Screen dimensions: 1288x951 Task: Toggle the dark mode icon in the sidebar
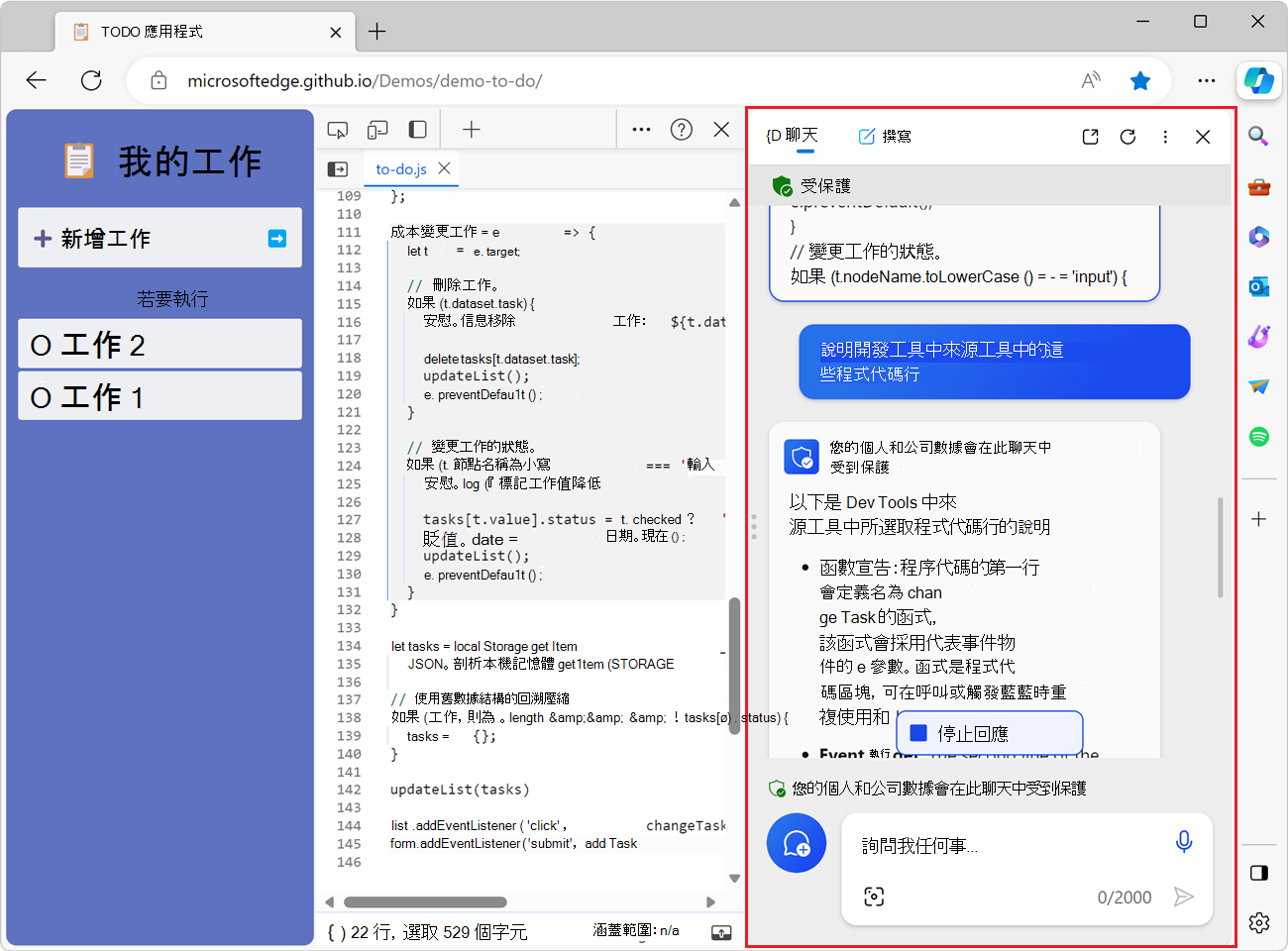pos(1258,873)
